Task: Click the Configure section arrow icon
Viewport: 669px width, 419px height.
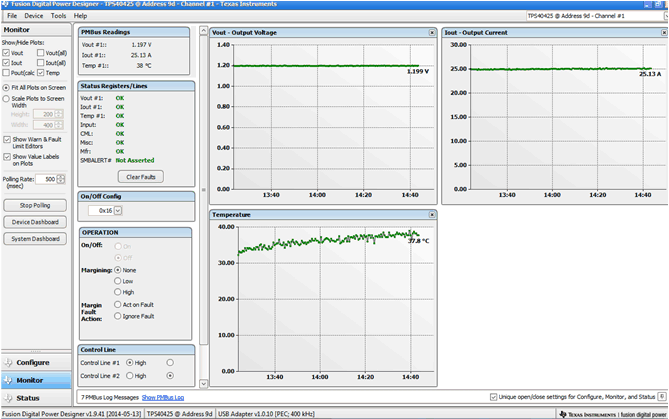Action: point(8,363)
